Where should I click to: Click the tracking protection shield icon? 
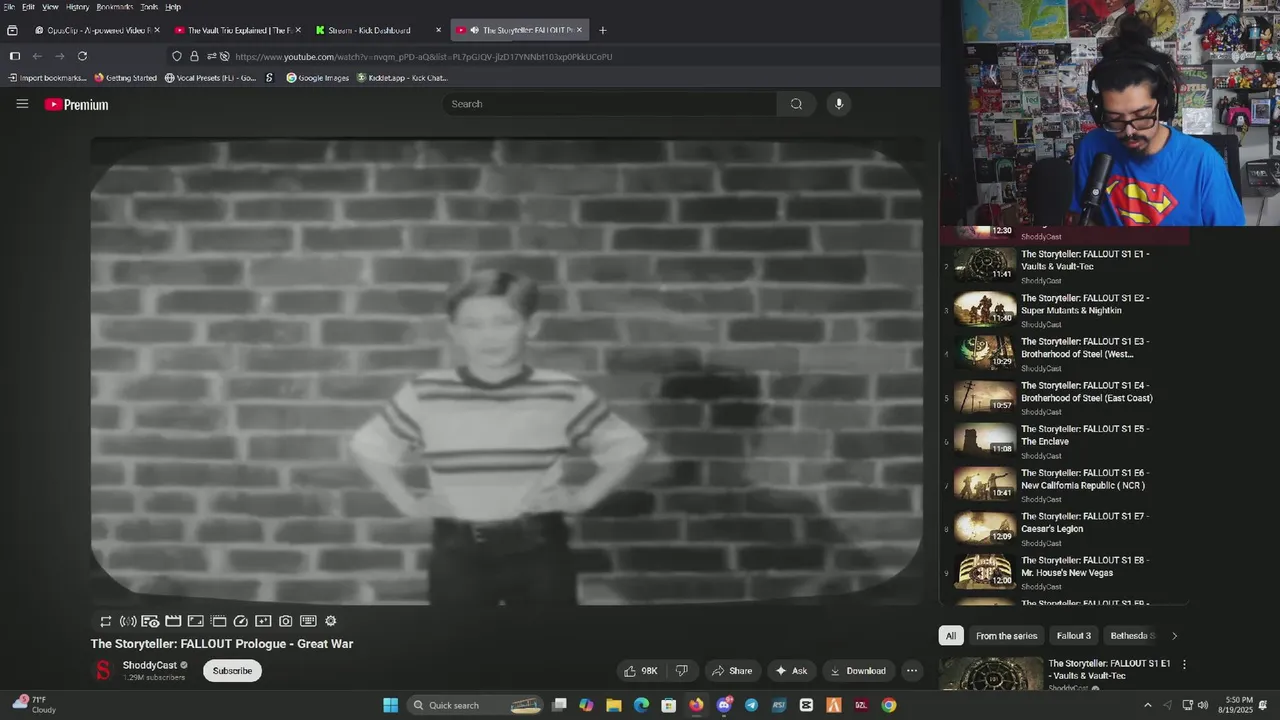tap(177, 56)
